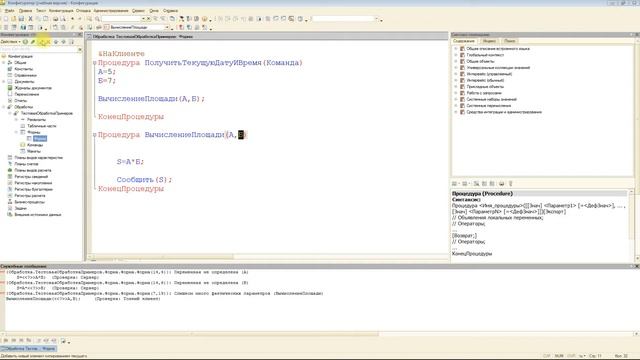Image resolution: width=640 pixels, height=360 pixels.
Task: Collapse the ТестоваяОбработкаПримеров node
Action: click(10, 113)
